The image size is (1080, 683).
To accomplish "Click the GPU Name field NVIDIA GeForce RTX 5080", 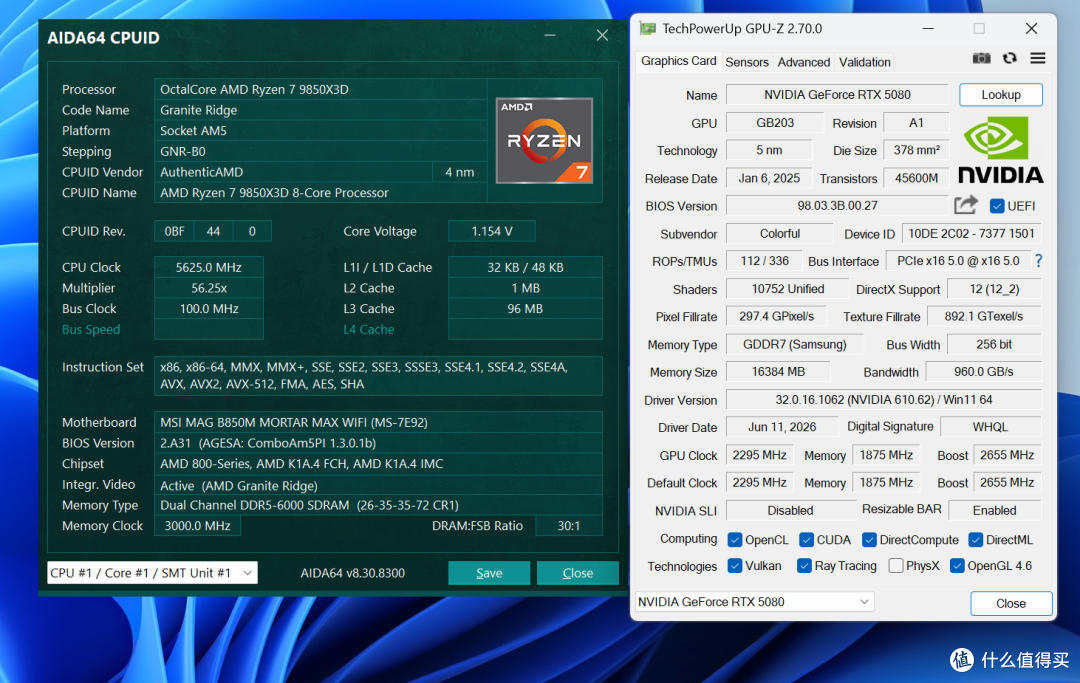I will [x=837, y=94].
